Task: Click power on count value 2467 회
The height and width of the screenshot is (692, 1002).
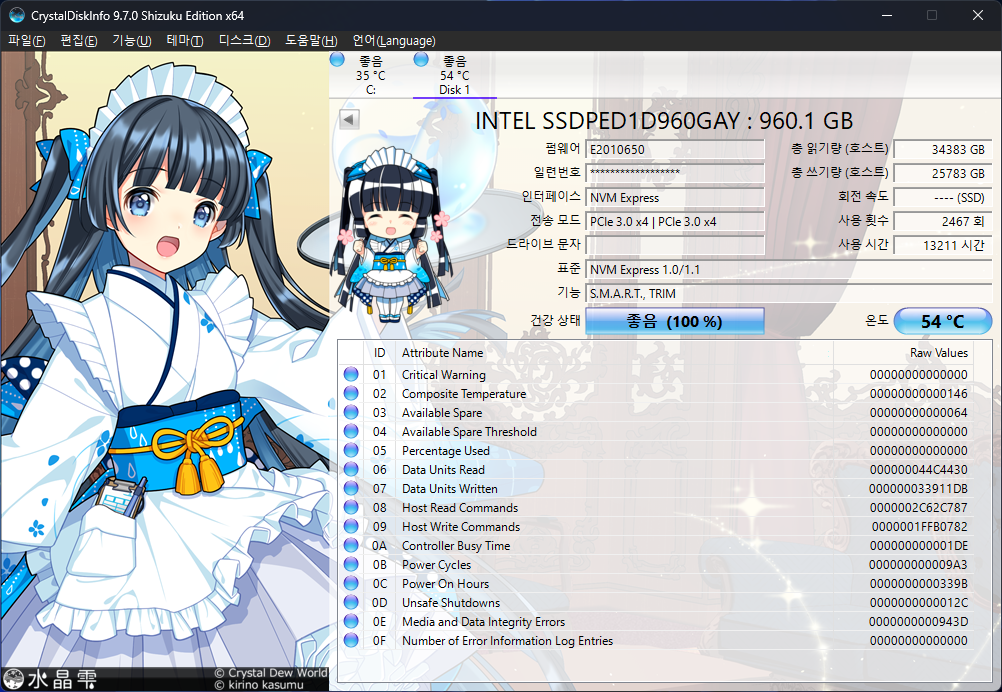Action: click(943, 221)
